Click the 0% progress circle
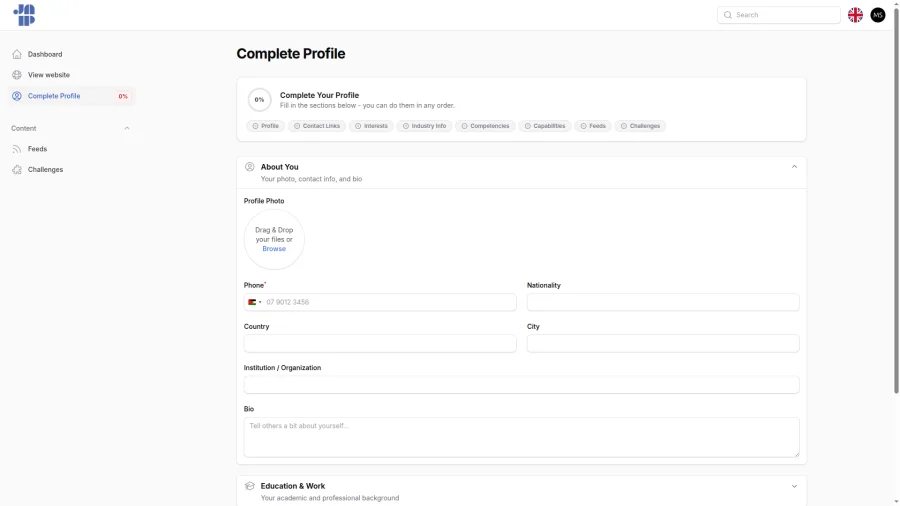Screen dimensions: 900x506 coord(259,100)
